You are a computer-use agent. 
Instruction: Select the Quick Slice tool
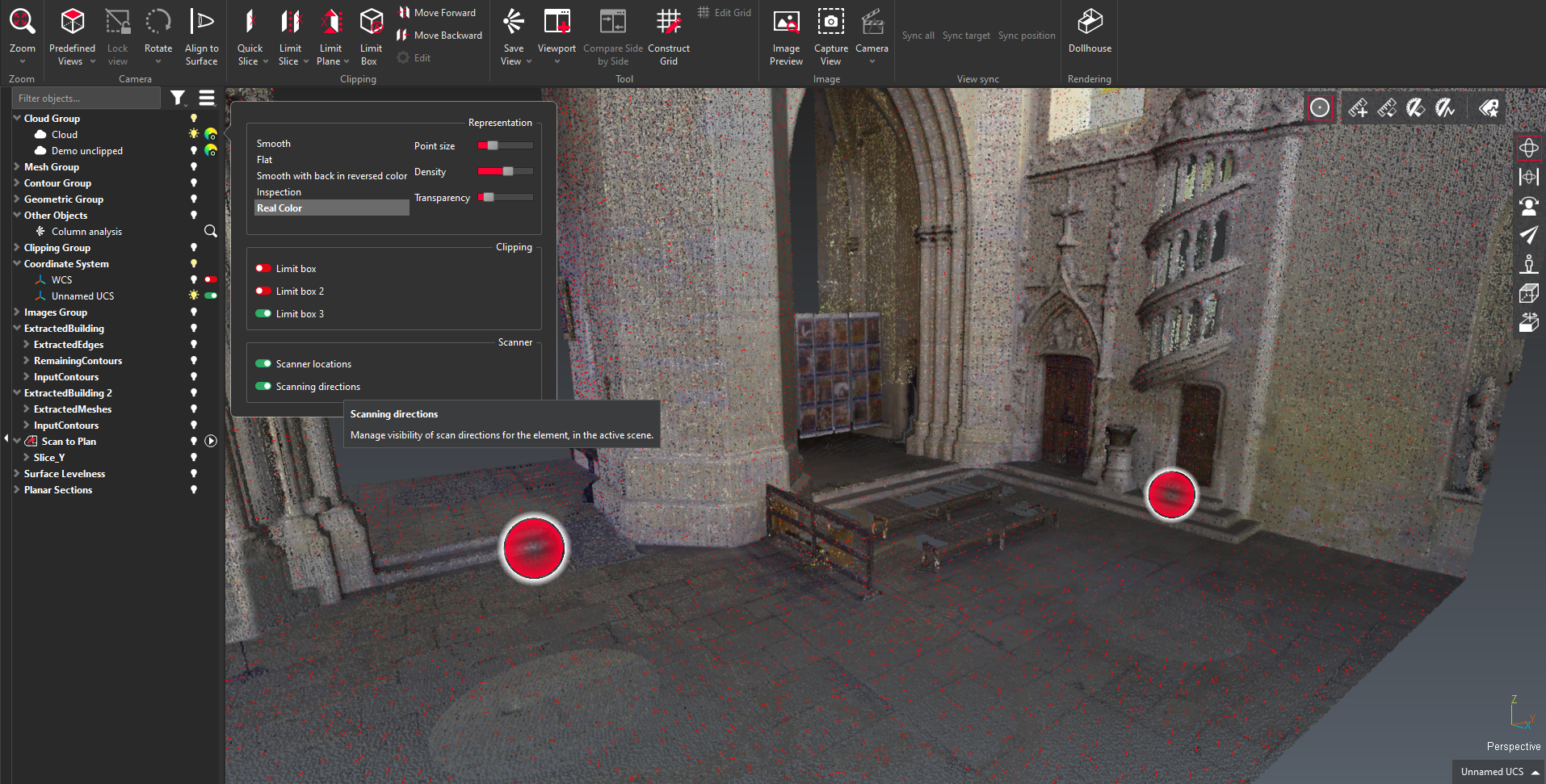(250, 23)
